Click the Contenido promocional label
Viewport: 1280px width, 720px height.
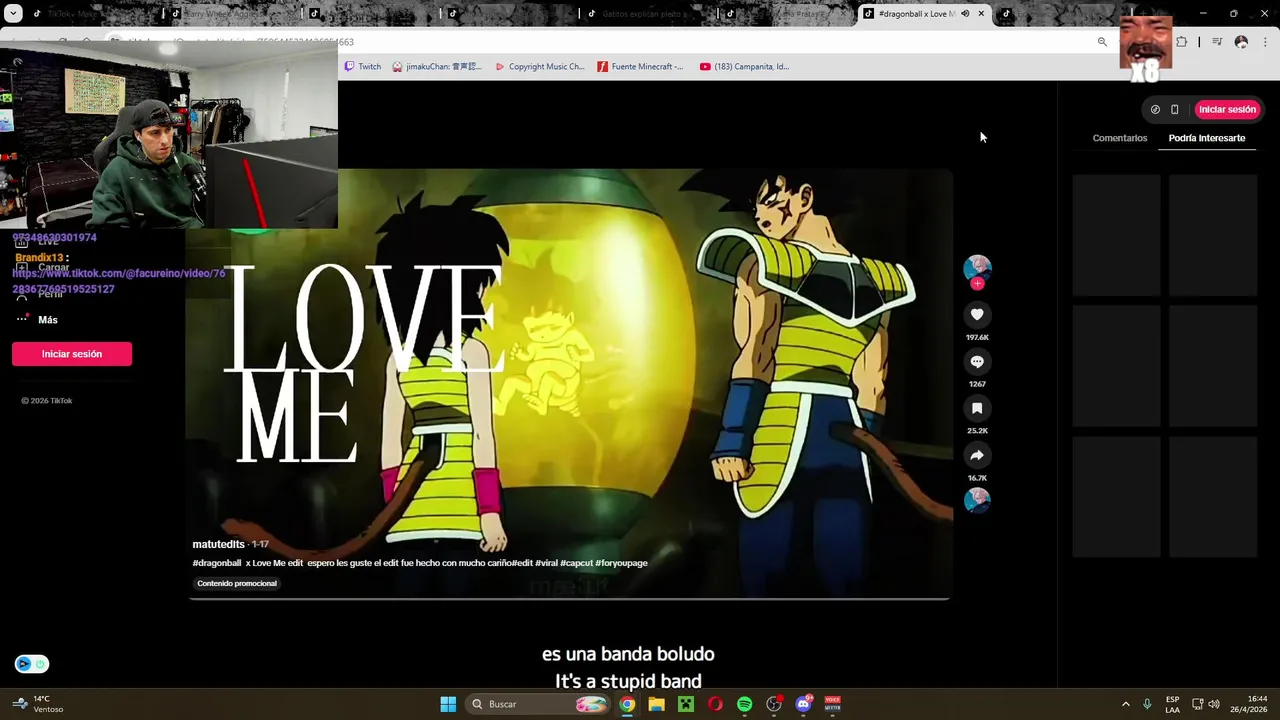[x=237, y=583]
